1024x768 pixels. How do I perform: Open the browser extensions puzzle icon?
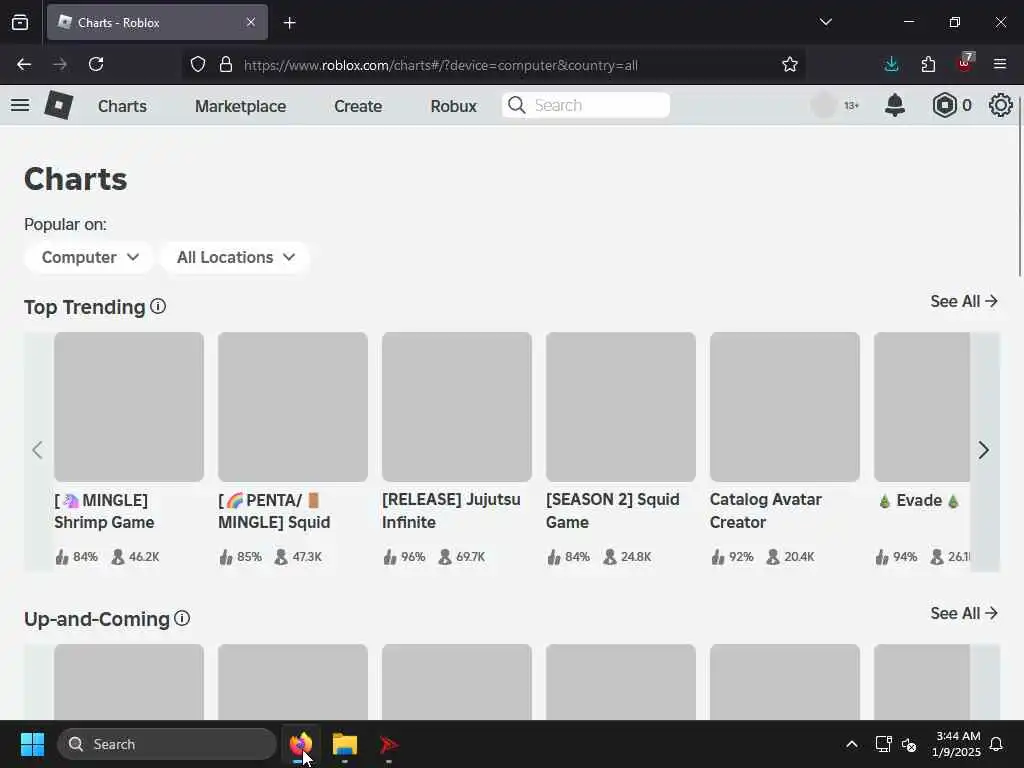(928, 64)
